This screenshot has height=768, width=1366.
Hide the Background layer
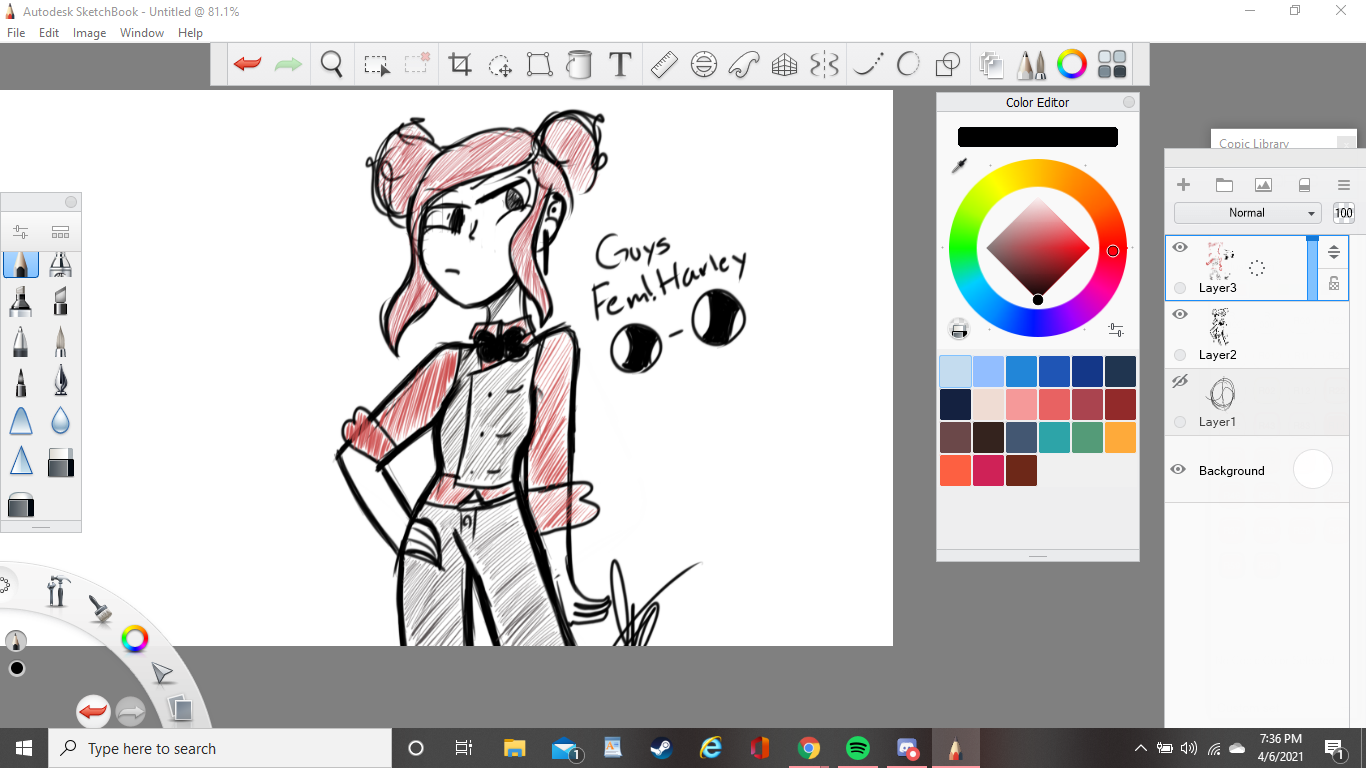[1179, 470]
